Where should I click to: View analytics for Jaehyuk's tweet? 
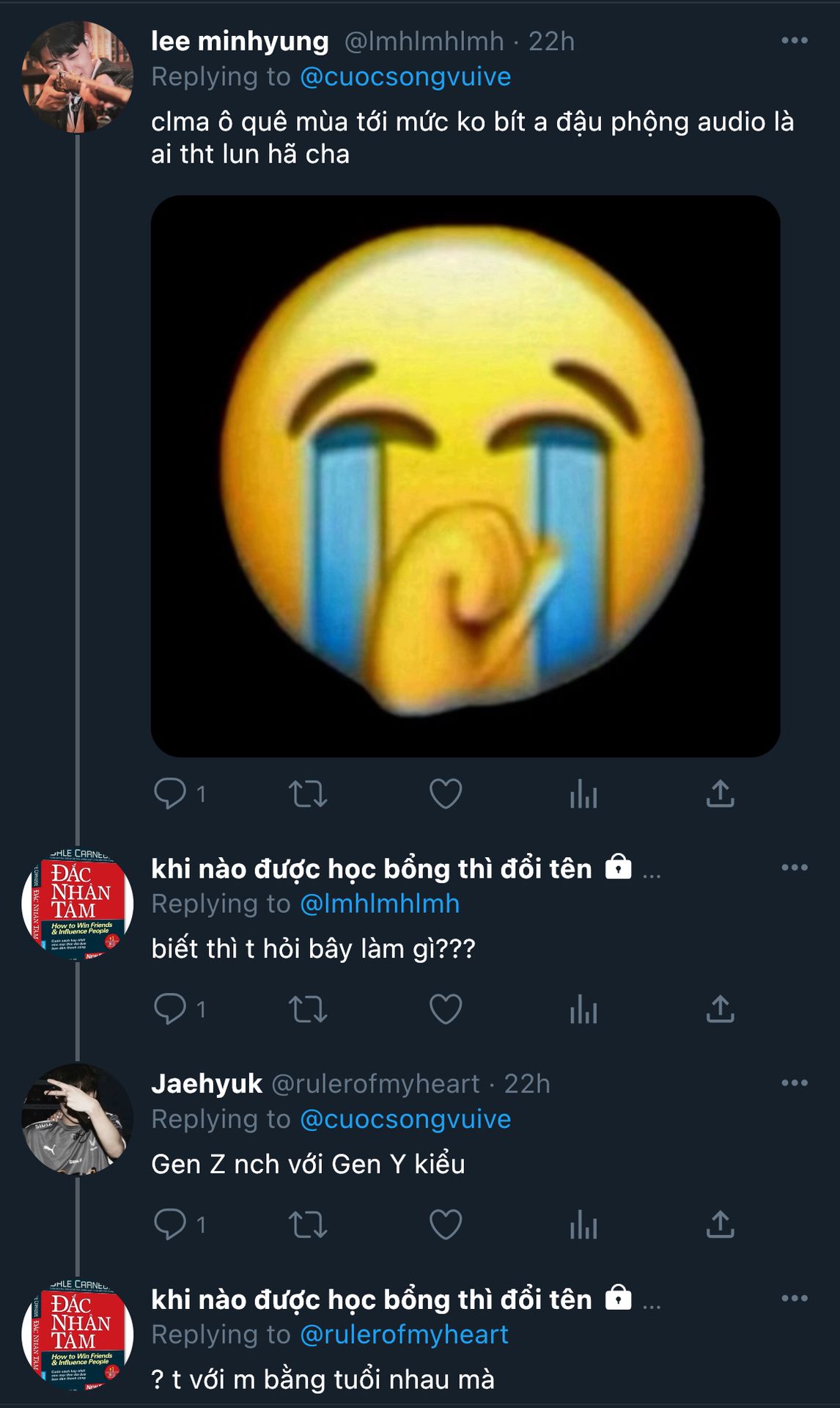[583, 1224]
